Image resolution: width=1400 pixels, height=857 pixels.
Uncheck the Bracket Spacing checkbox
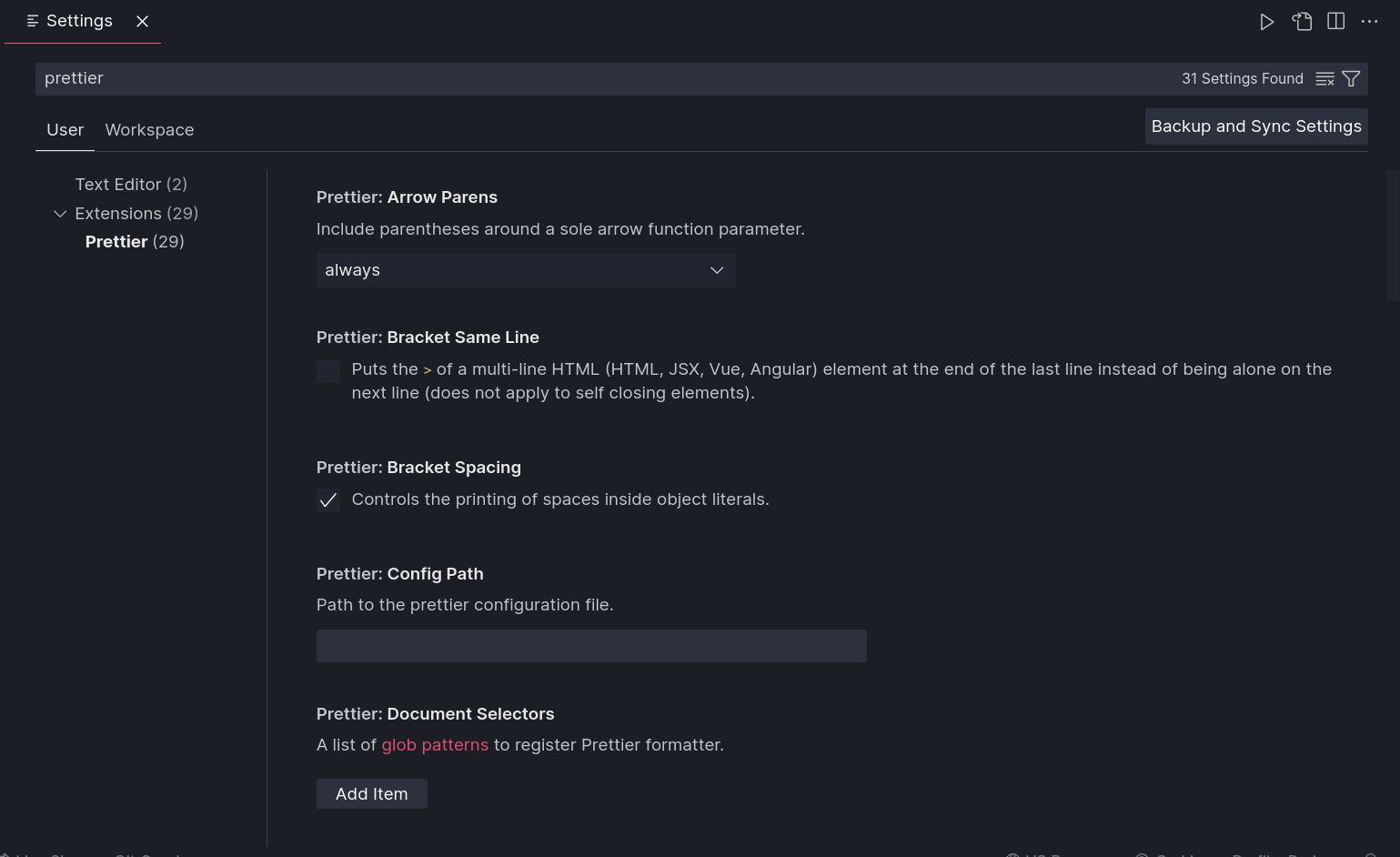click(x=328, y=500)
